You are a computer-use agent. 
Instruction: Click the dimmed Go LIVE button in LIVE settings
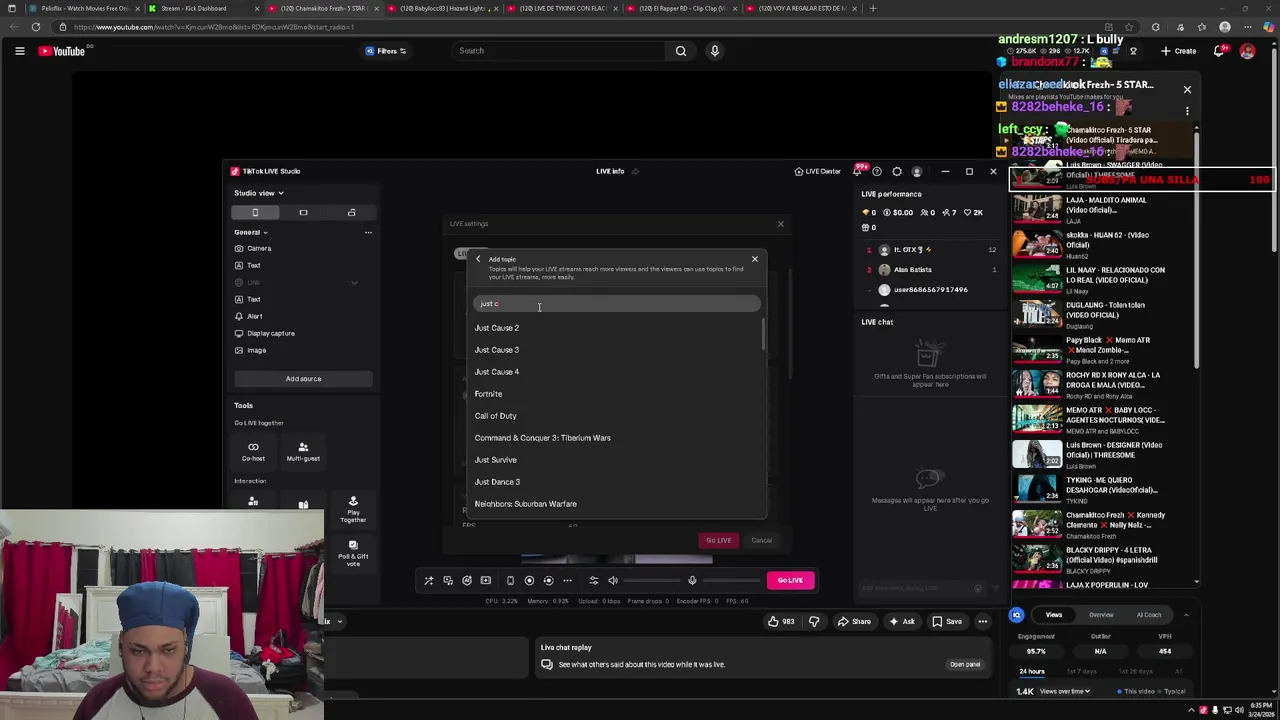719,540
